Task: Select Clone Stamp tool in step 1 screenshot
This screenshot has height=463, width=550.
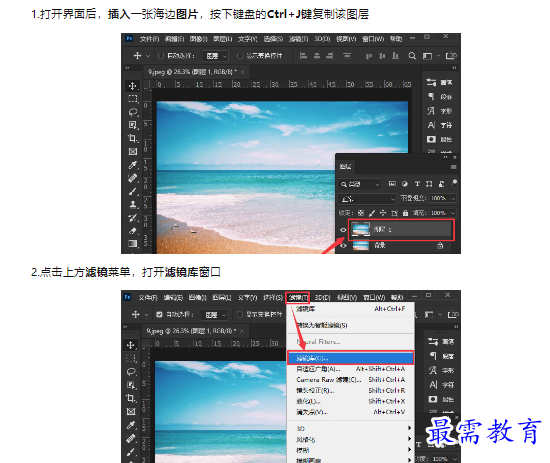Action: [133, 204]
